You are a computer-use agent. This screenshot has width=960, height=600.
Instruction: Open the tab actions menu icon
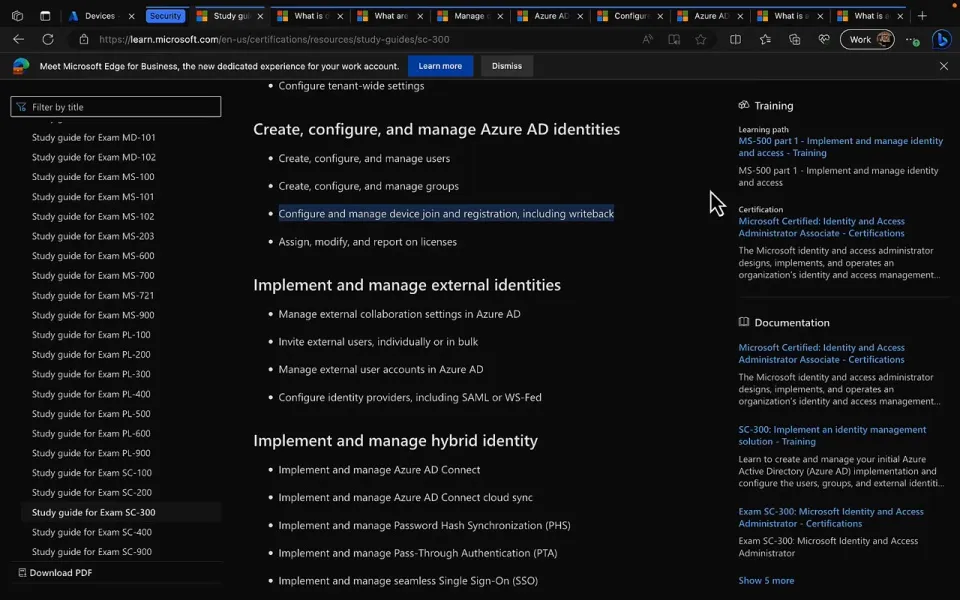point(45,16)
